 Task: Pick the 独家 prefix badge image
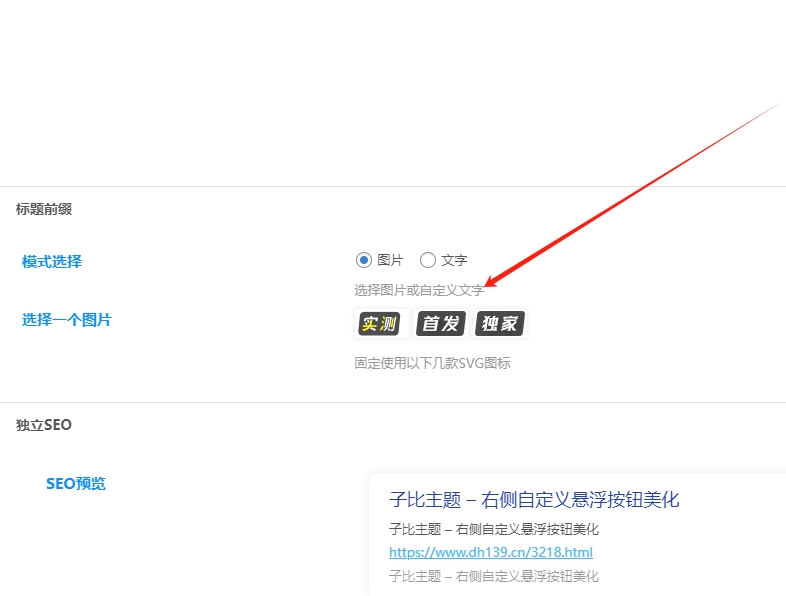tap(500, 323)
